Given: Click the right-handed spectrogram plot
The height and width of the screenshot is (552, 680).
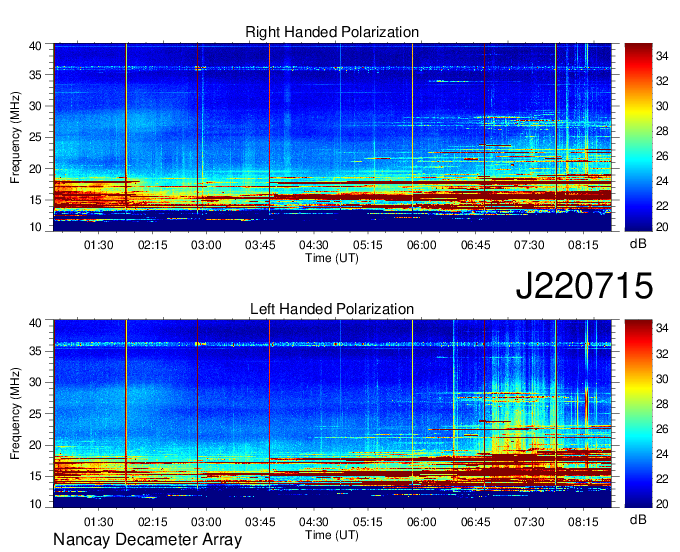Looking at the screenshot, I should 332,137.
